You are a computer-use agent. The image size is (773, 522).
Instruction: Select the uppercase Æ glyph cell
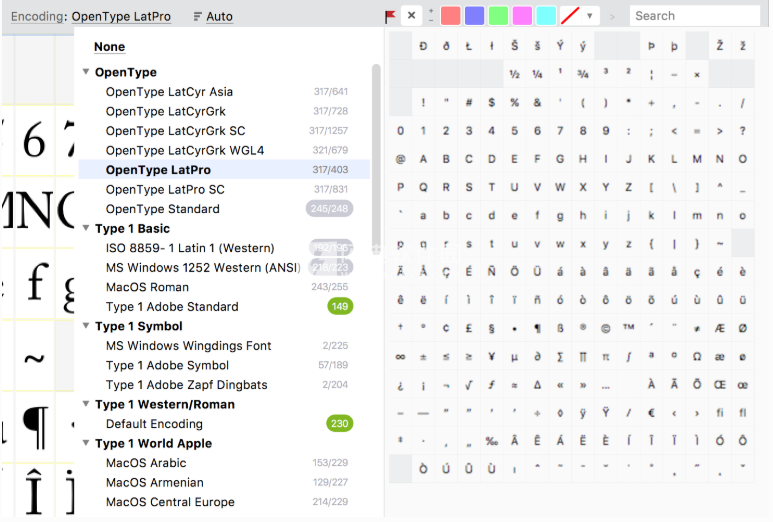pos(720,328)
